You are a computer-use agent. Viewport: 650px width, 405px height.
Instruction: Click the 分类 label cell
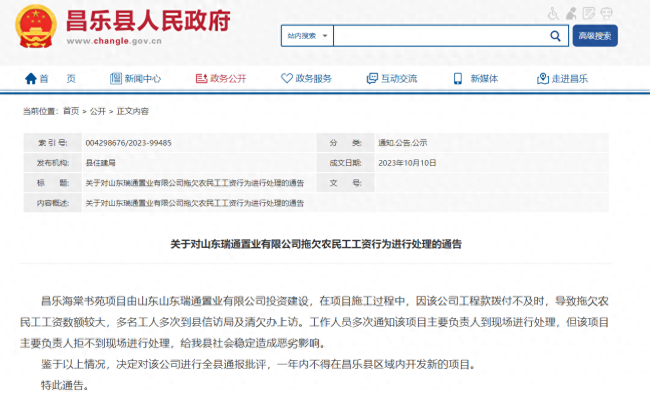[345, 143]
